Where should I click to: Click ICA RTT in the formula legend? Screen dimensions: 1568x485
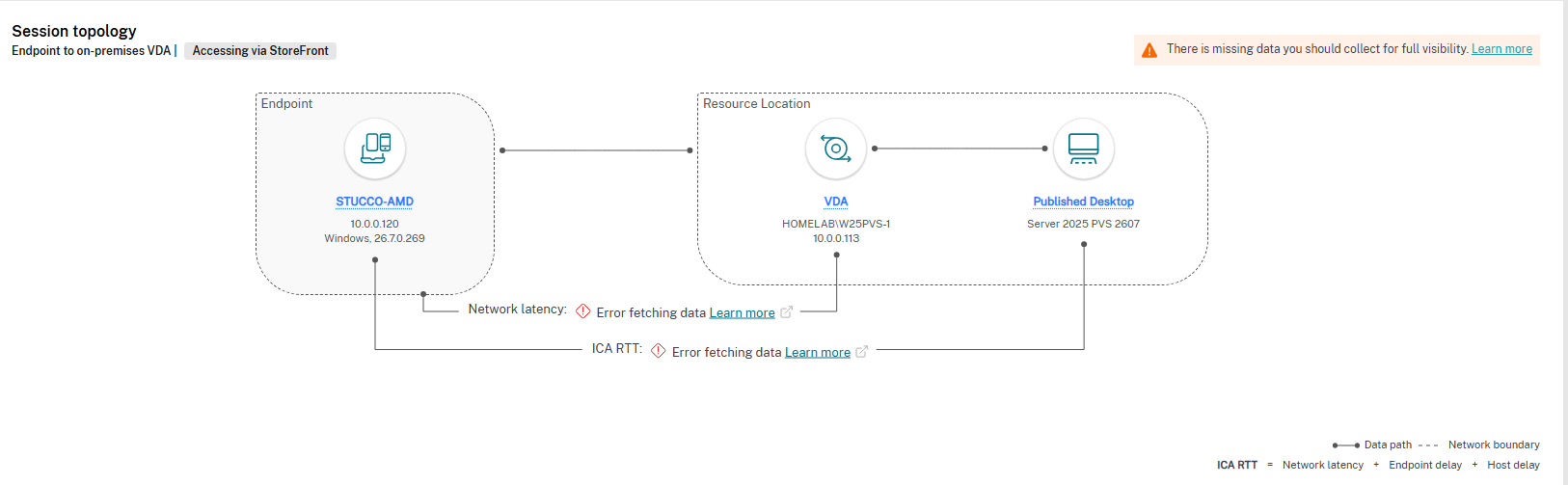pyautogui.click(x=1237, y=465)
